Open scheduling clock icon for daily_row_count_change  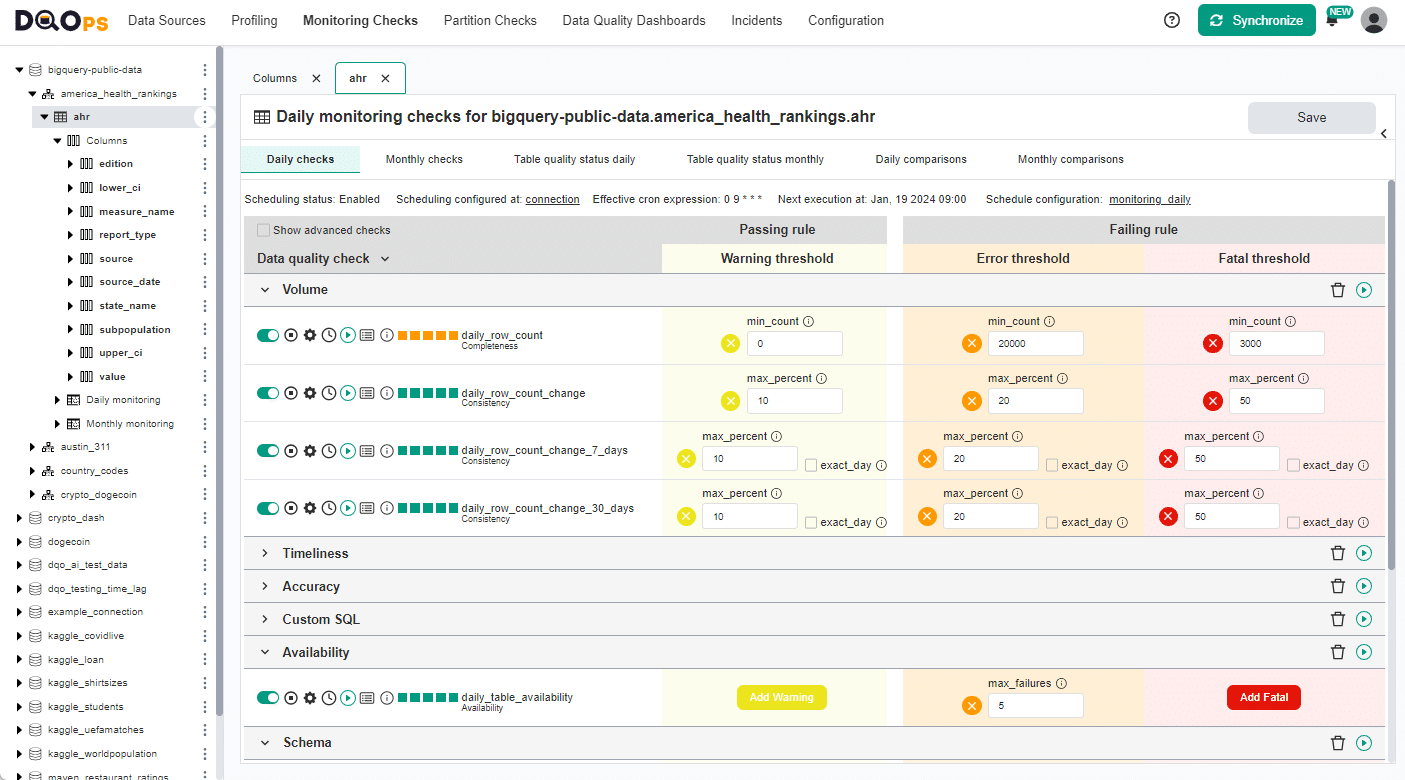click(x=328, y=392)
